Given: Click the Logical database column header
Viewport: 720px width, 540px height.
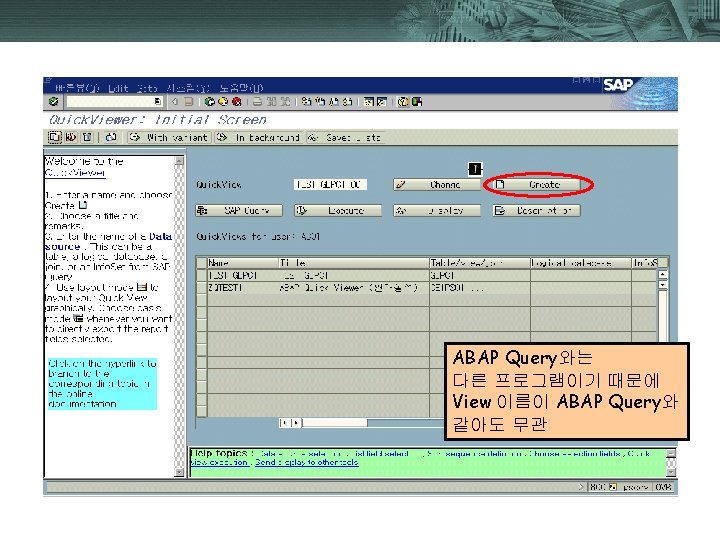Looking at the screenshot, I should click(580, 263).
